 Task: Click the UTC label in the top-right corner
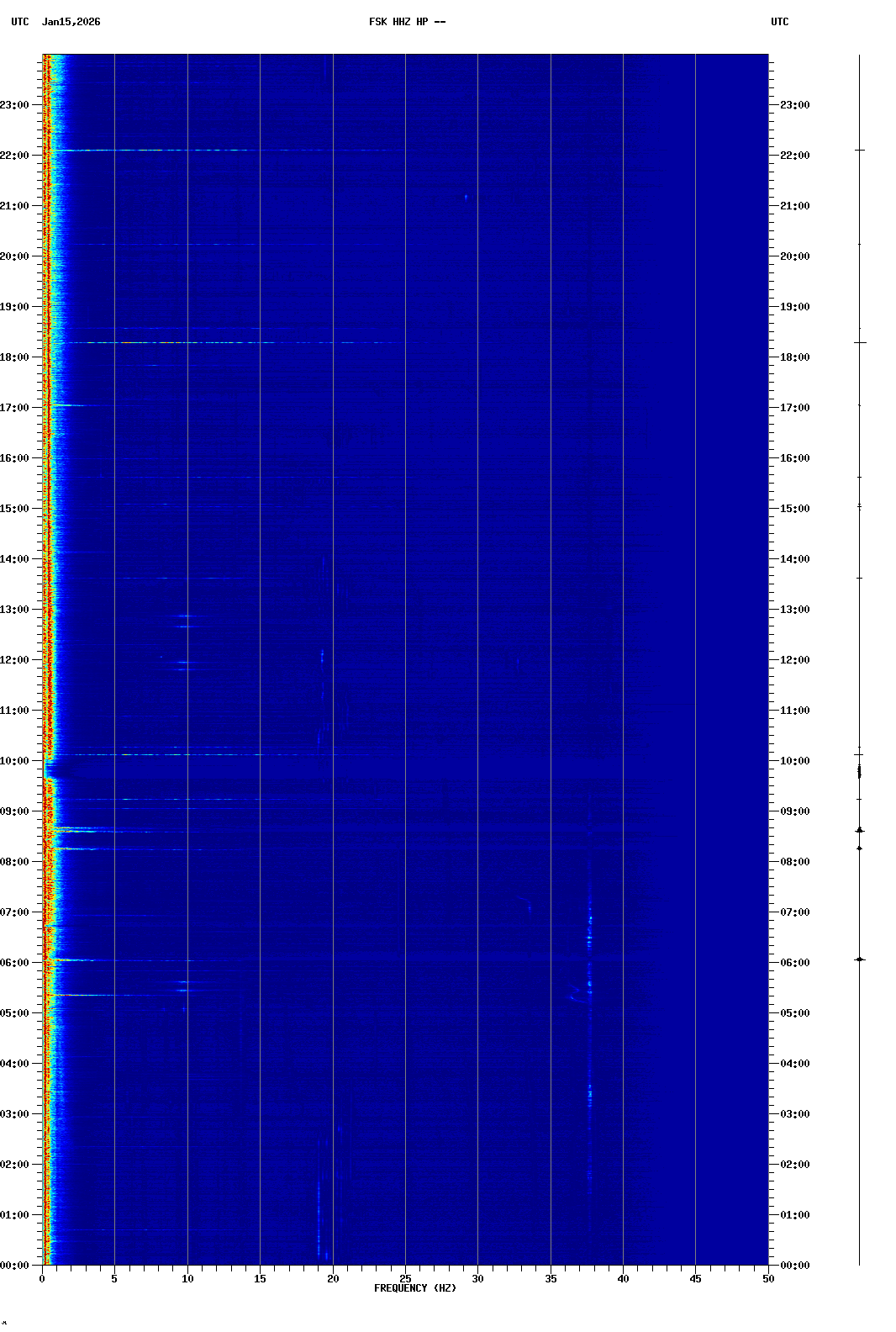tap(779, 22)
